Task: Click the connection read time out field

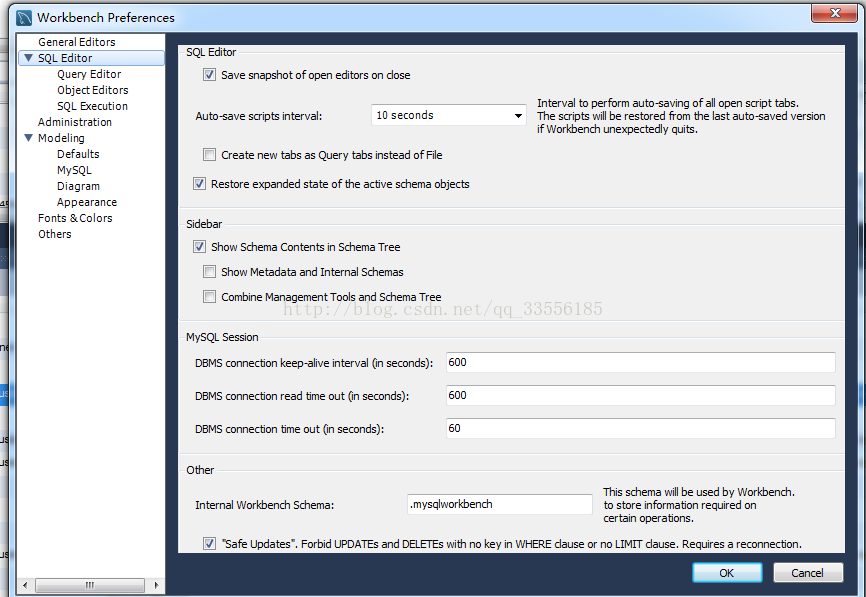Action: tap(641, 395)
